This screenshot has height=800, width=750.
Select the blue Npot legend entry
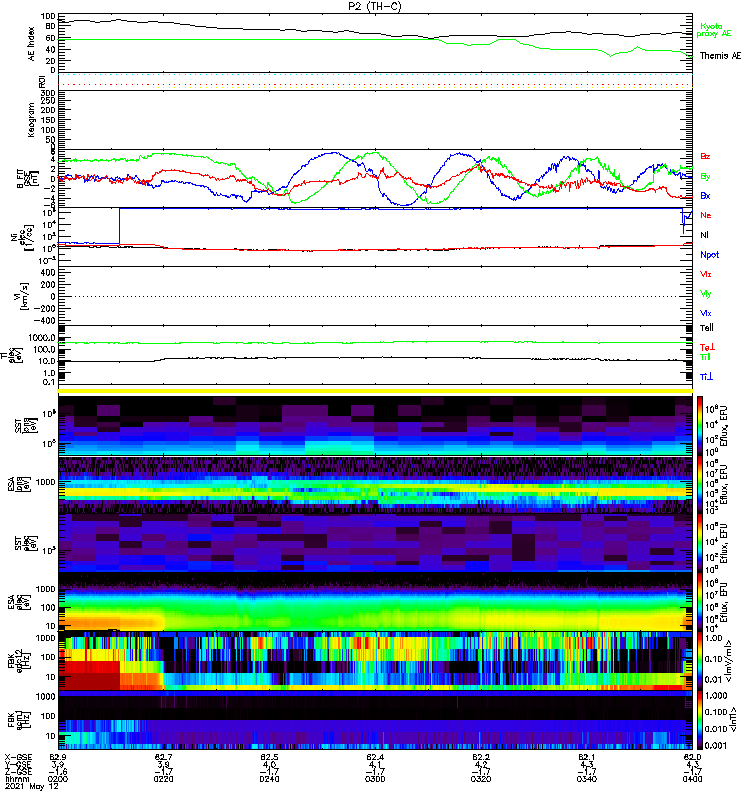coord(709,255)
